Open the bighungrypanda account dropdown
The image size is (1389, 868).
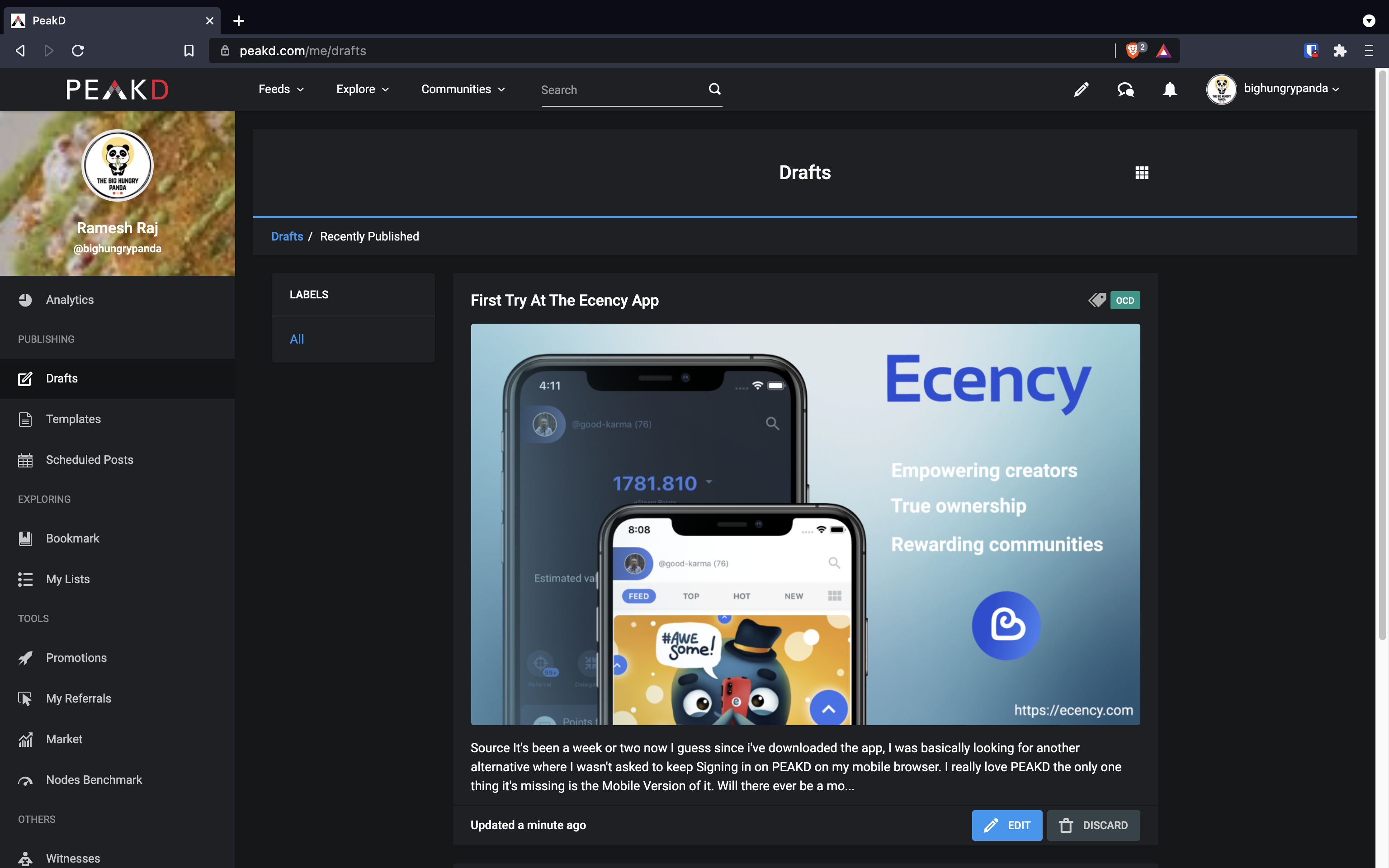pyautogui.click(x=1273, y=89)
